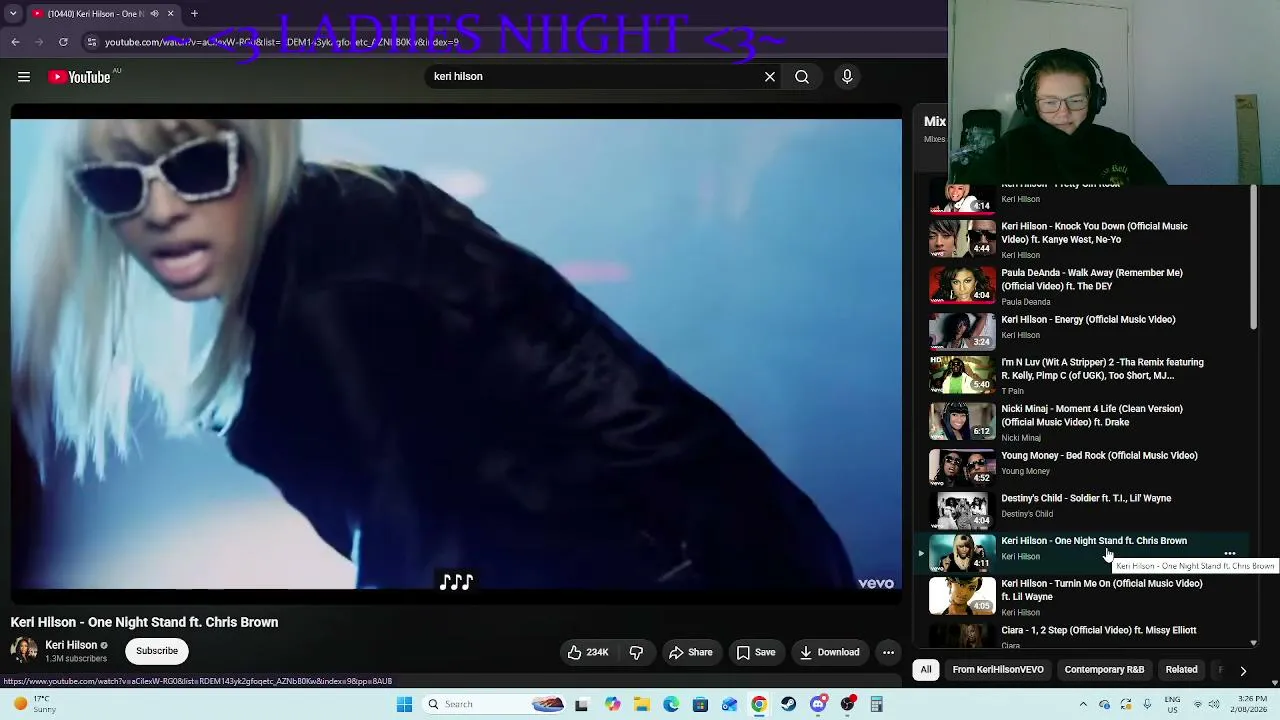Open Calculator from the taskbar
The height and width of the screenshot is (720, 1280).
(x=877, y=705)
